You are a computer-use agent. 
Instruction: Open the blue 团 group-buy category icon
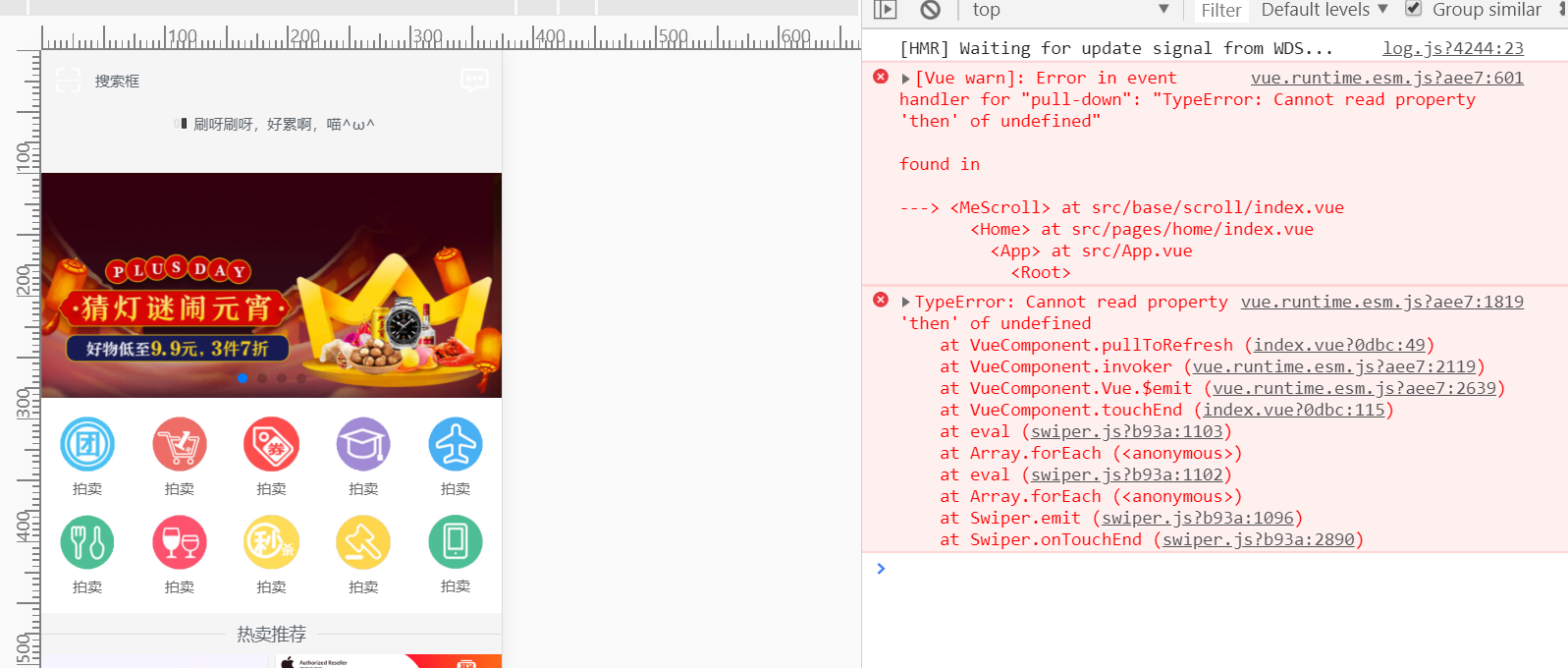point(87,444)
